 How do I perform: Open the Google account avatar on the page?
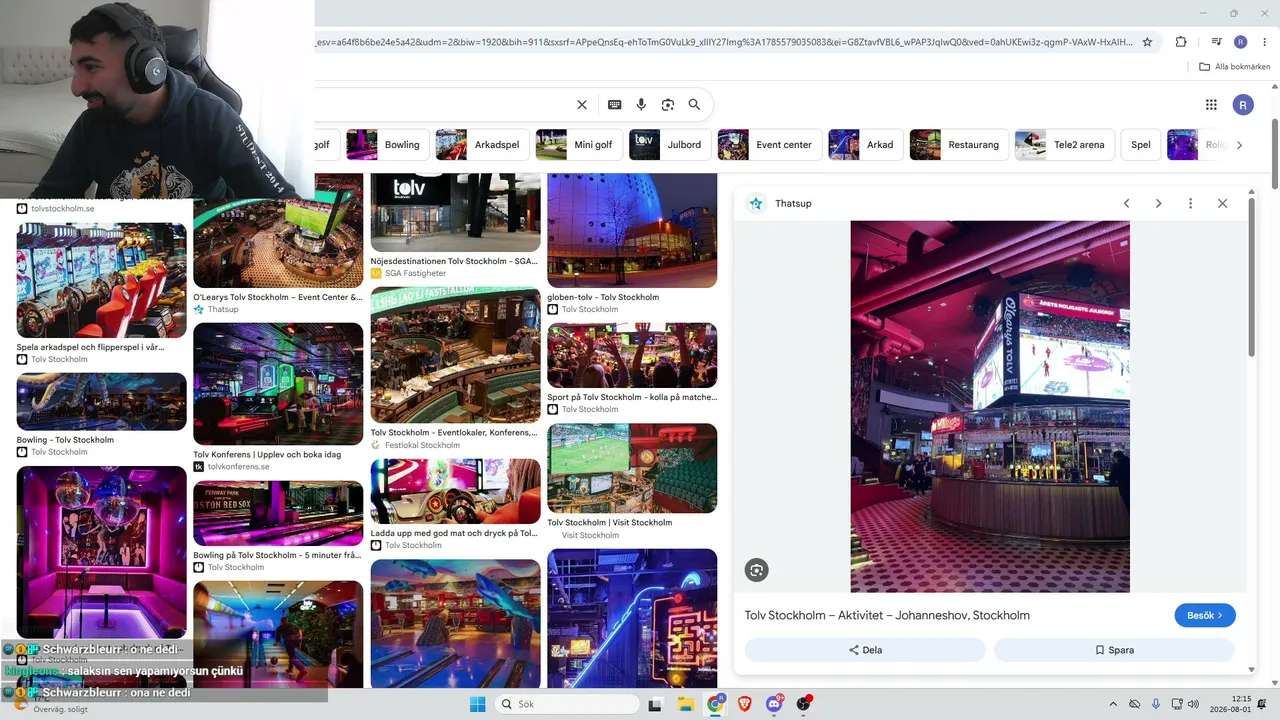click(1243, 104)
